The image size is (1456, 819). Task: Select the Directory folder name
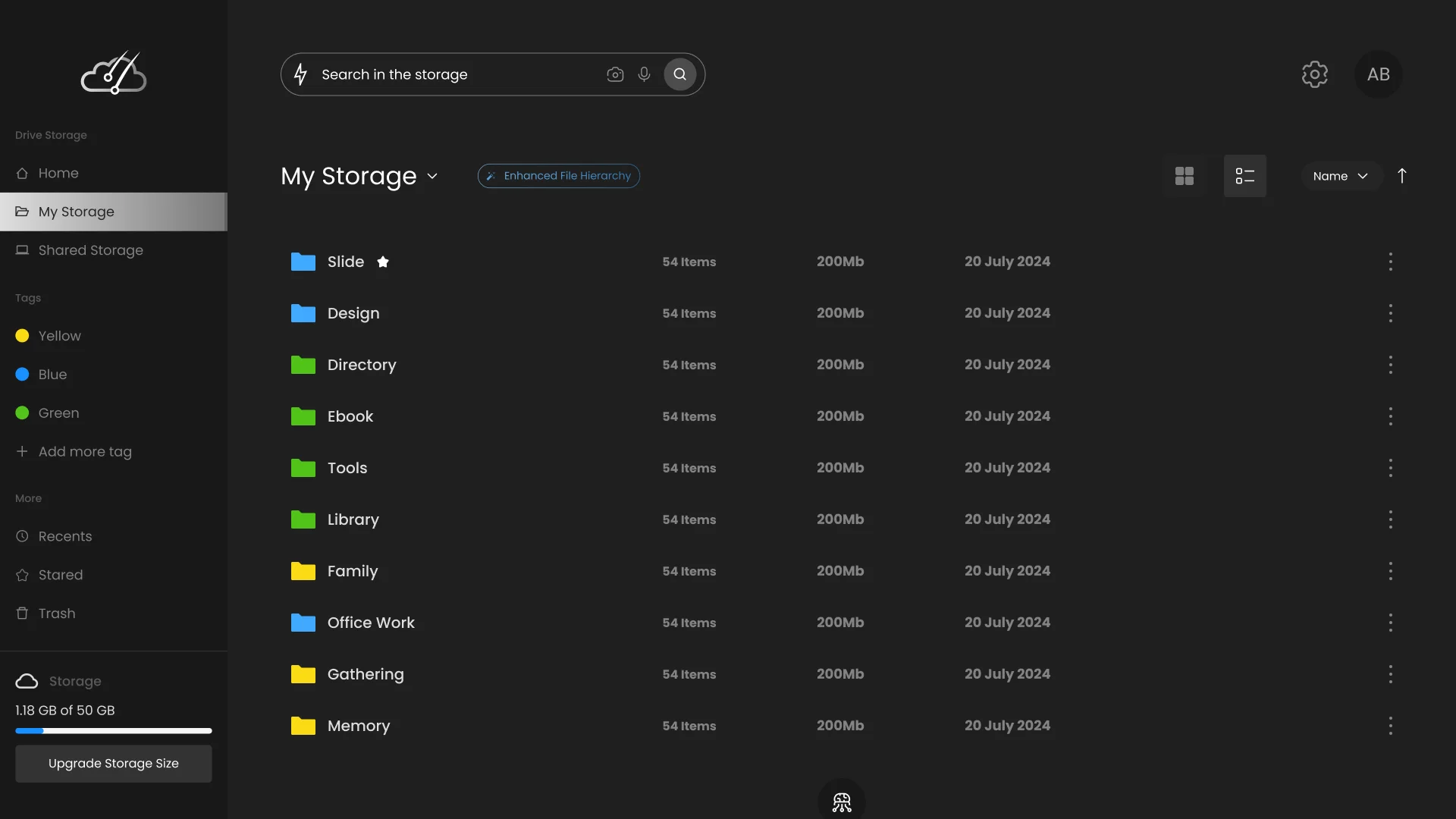362,365
